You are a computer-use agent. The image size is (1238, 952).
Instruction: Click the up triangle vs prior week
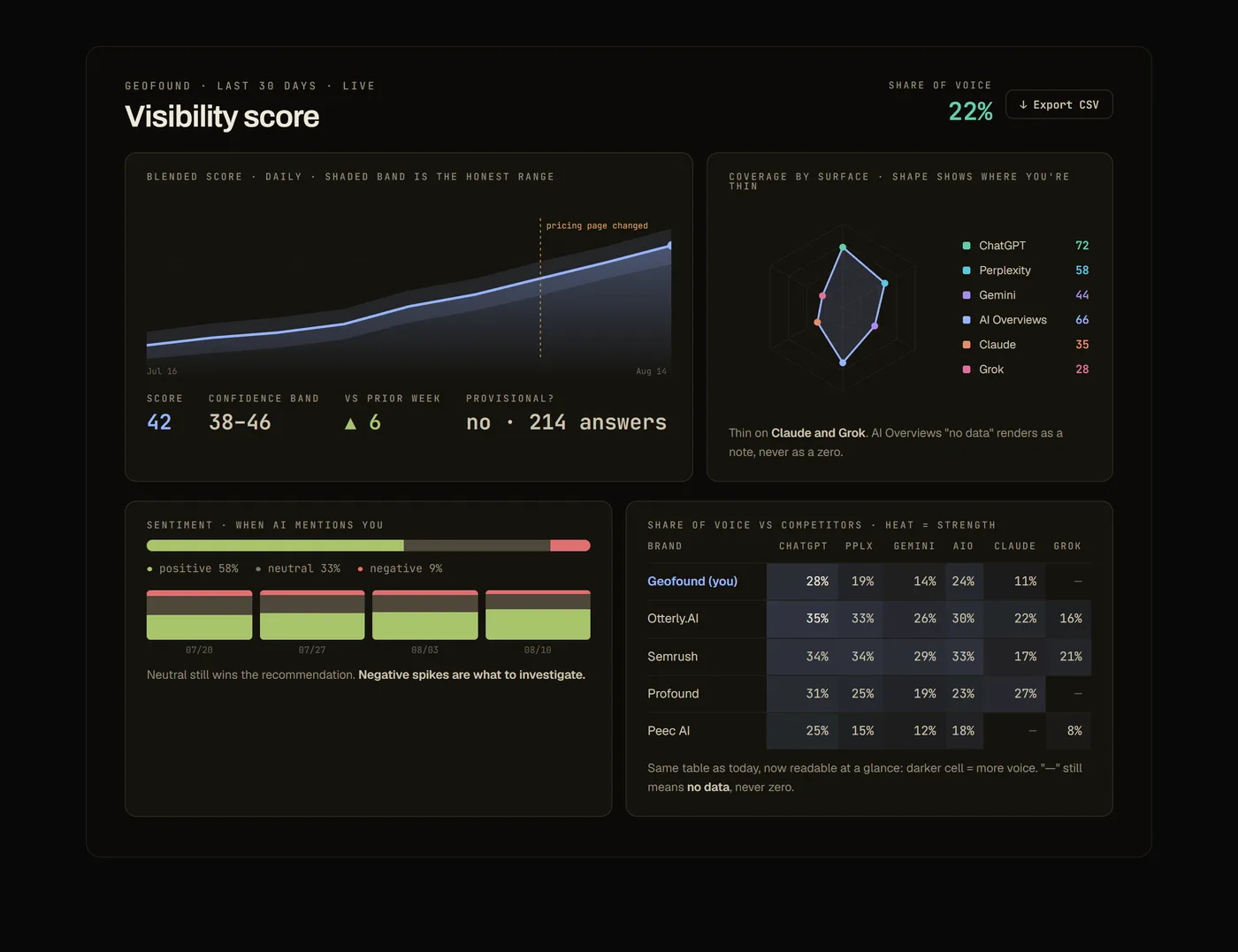(x=350, y=423)
